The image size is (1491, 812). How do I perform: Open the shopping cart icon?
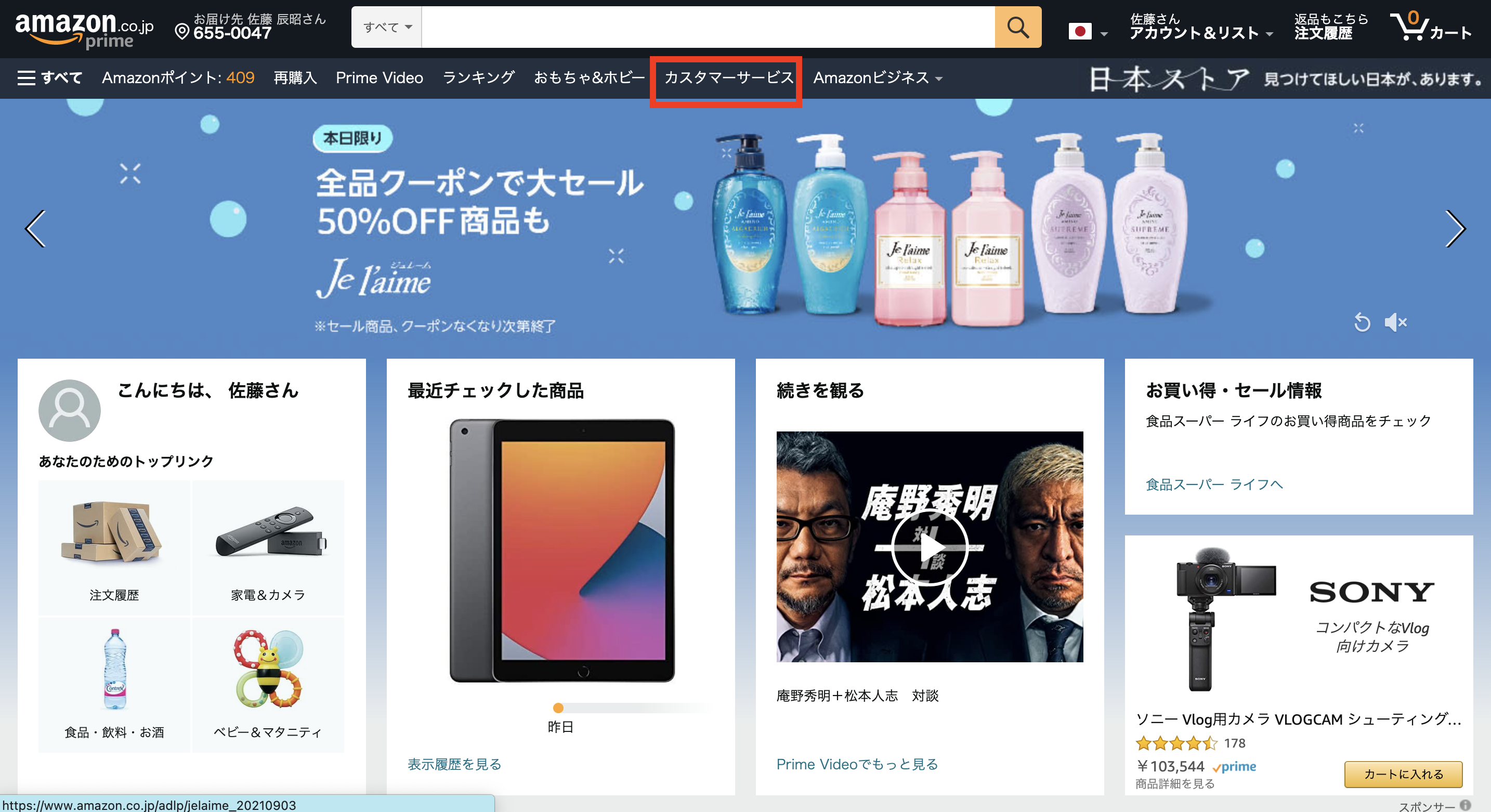click(x=1410, y=27)
